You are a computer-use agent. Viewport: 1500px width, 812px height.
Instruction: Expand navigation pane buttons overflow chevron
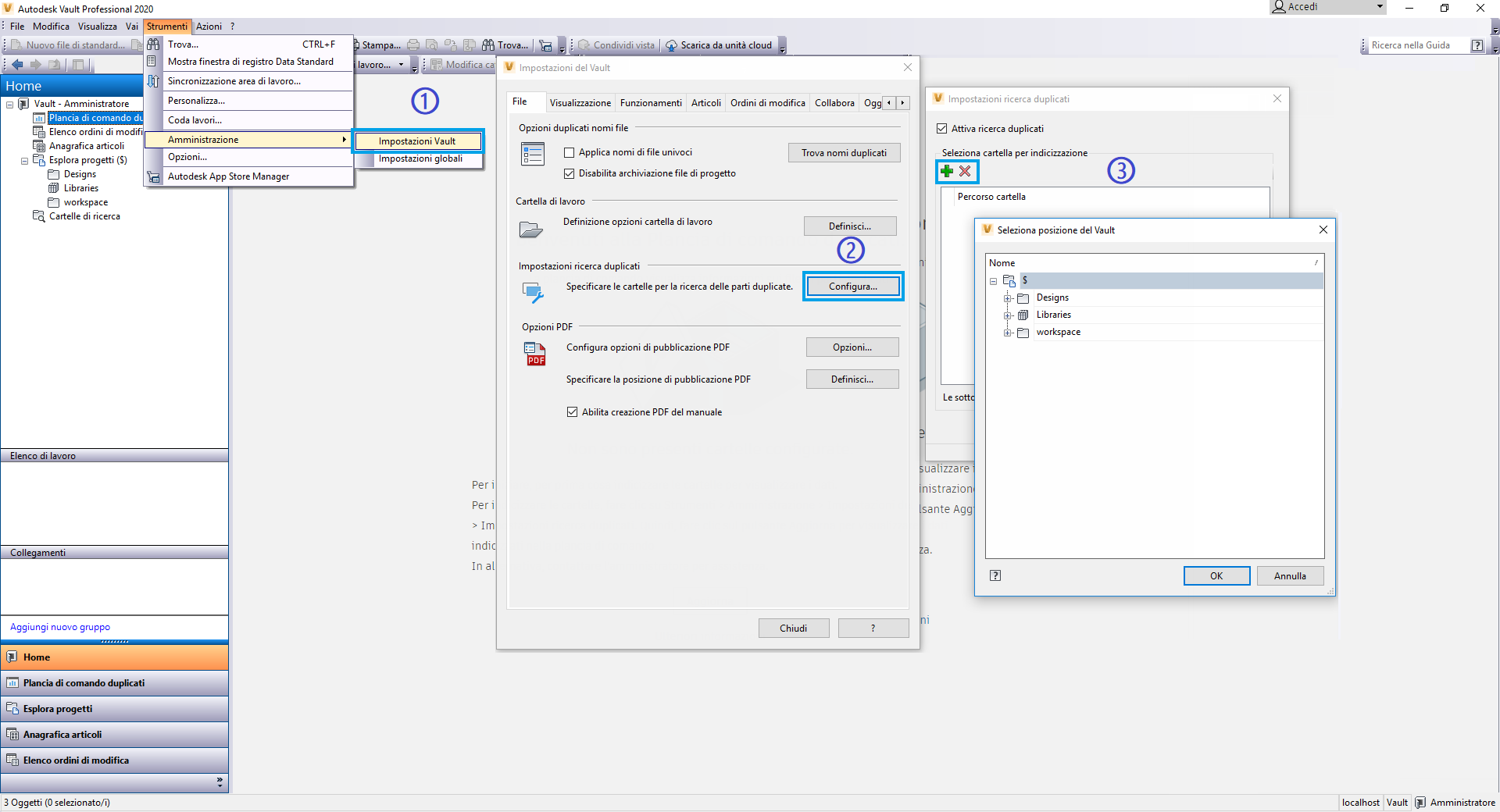[x=220, y=782]
